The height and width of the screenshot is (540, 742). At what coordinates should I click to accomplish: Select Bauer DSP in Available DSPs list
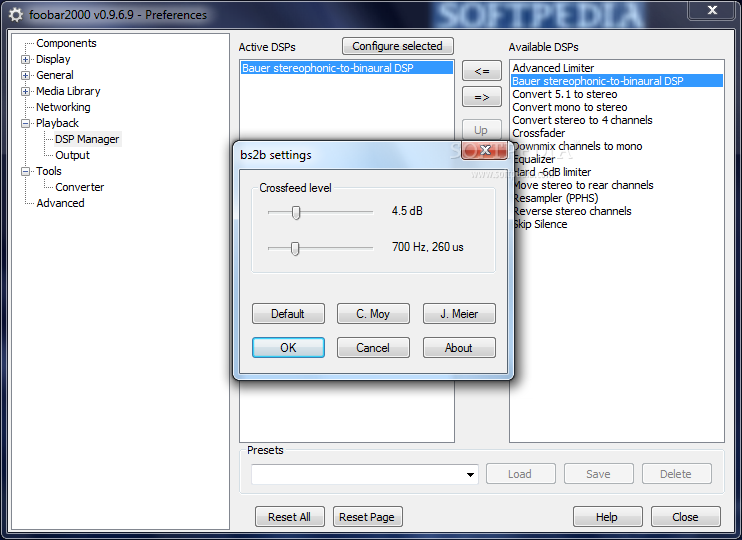point(617,81)
